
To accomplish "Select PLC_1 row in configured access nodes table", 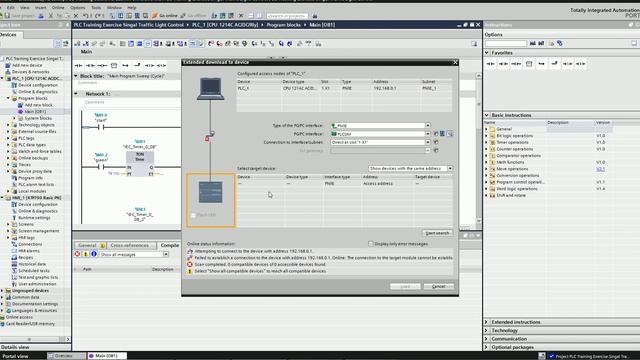I will coord(344,88).
